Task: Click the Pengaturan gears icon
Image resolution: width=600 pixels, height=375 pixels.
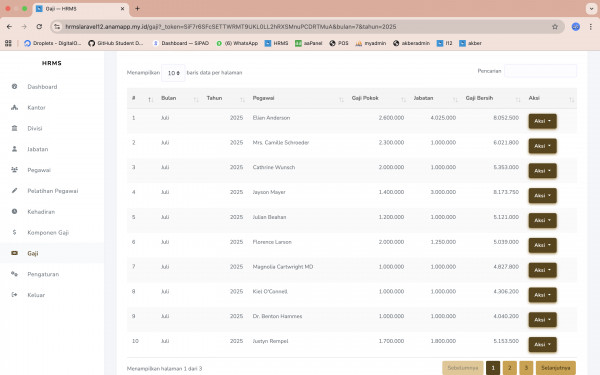Action: point(15,274)
